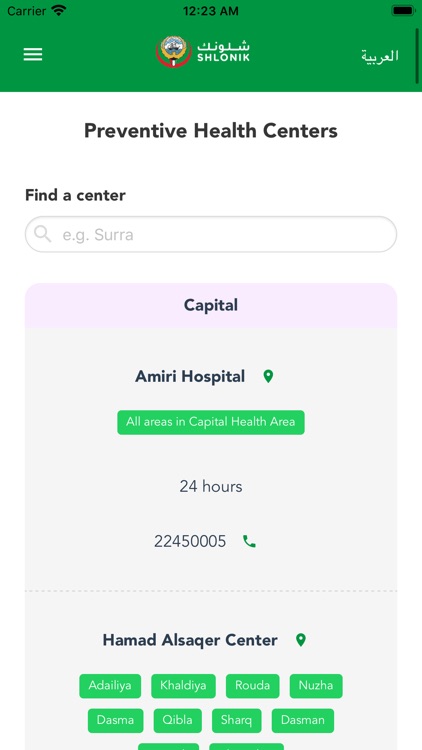Click the scrollbar at right edge
The image size is (422, 750).
coord(418,56)
